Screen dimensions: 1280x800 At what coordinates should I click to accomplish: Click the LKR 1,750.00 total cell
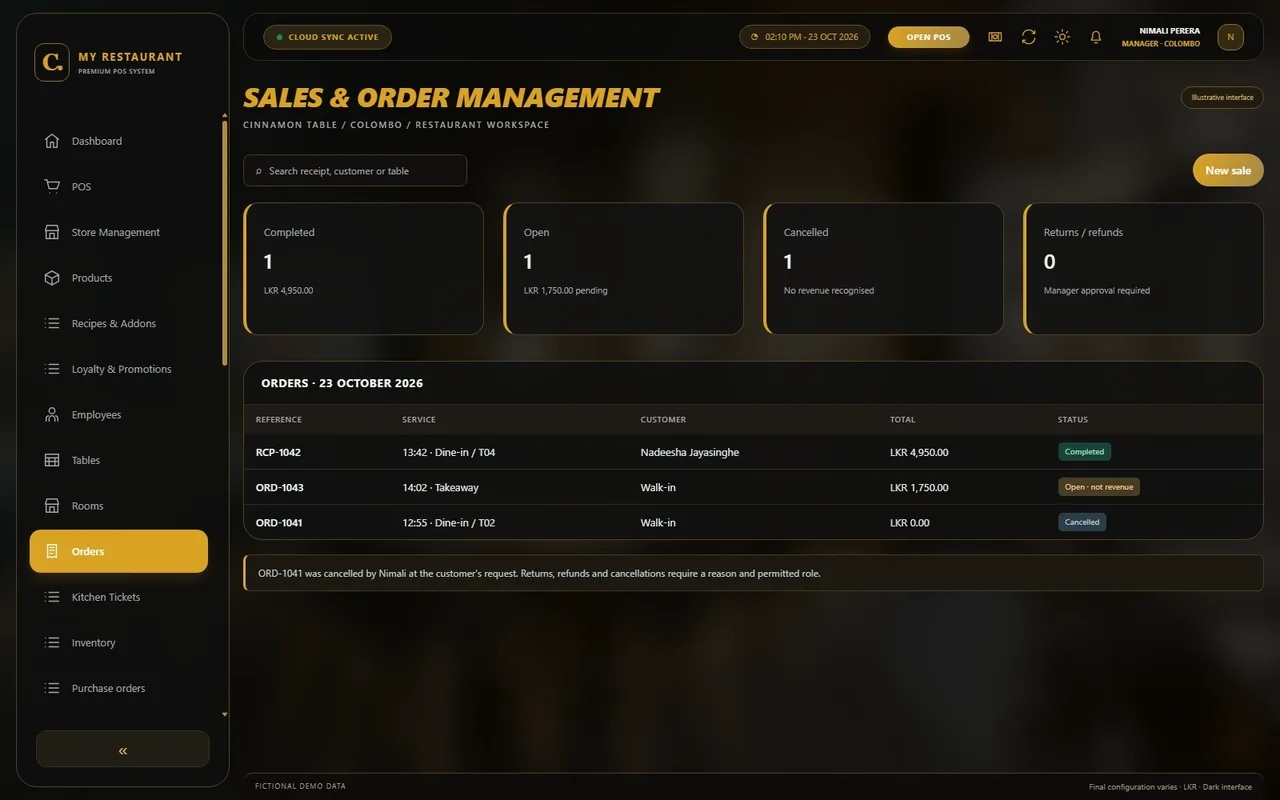click(x=919, y=487)
